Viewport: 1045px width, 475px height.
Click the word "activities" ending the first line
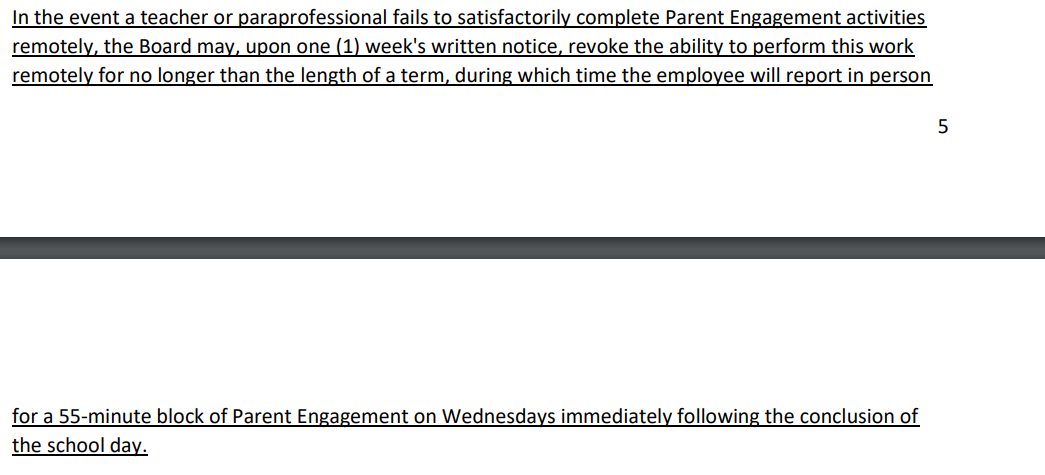(886, 19)
